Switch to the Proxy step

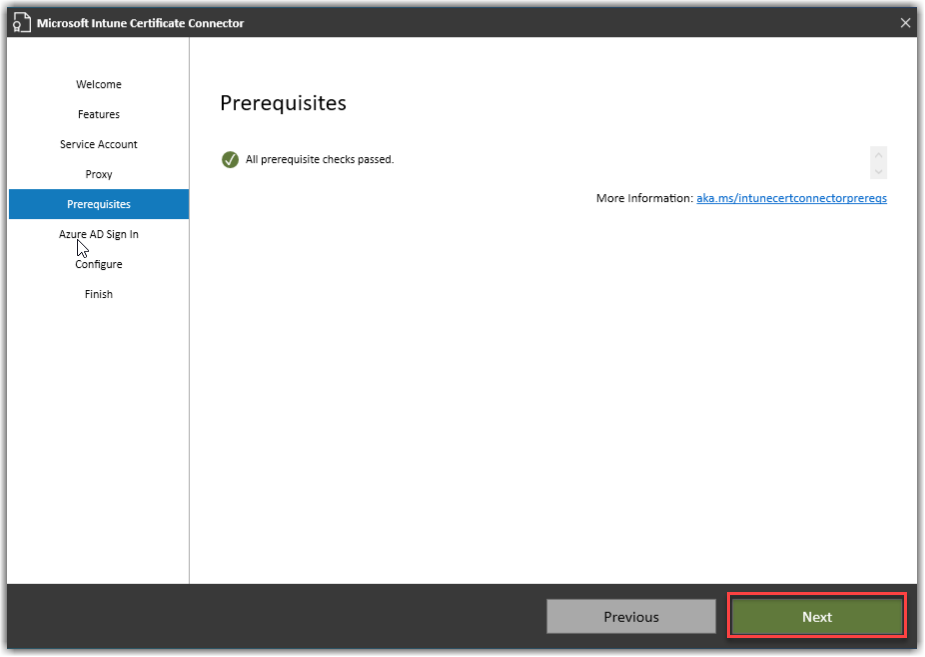coord(99,175)
